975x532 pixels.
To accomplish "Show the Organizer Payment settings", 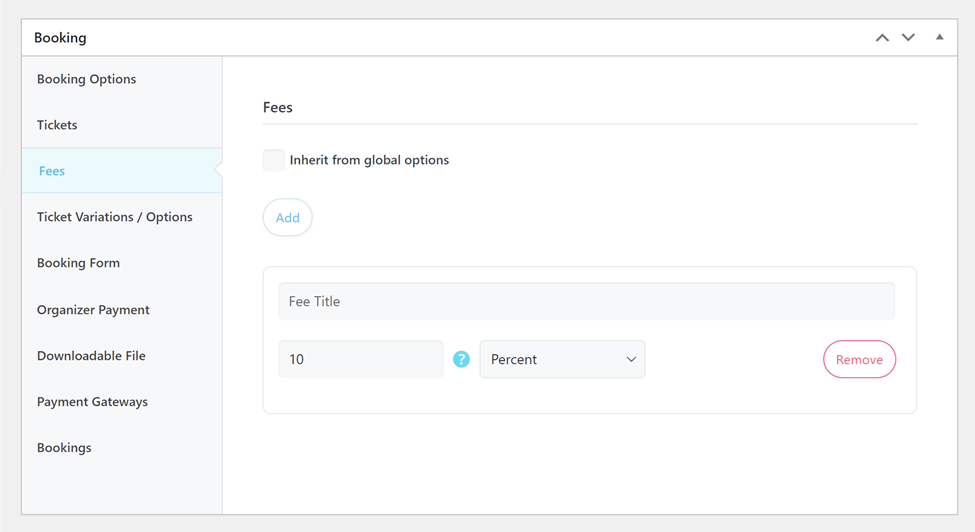I will point(93,310).
